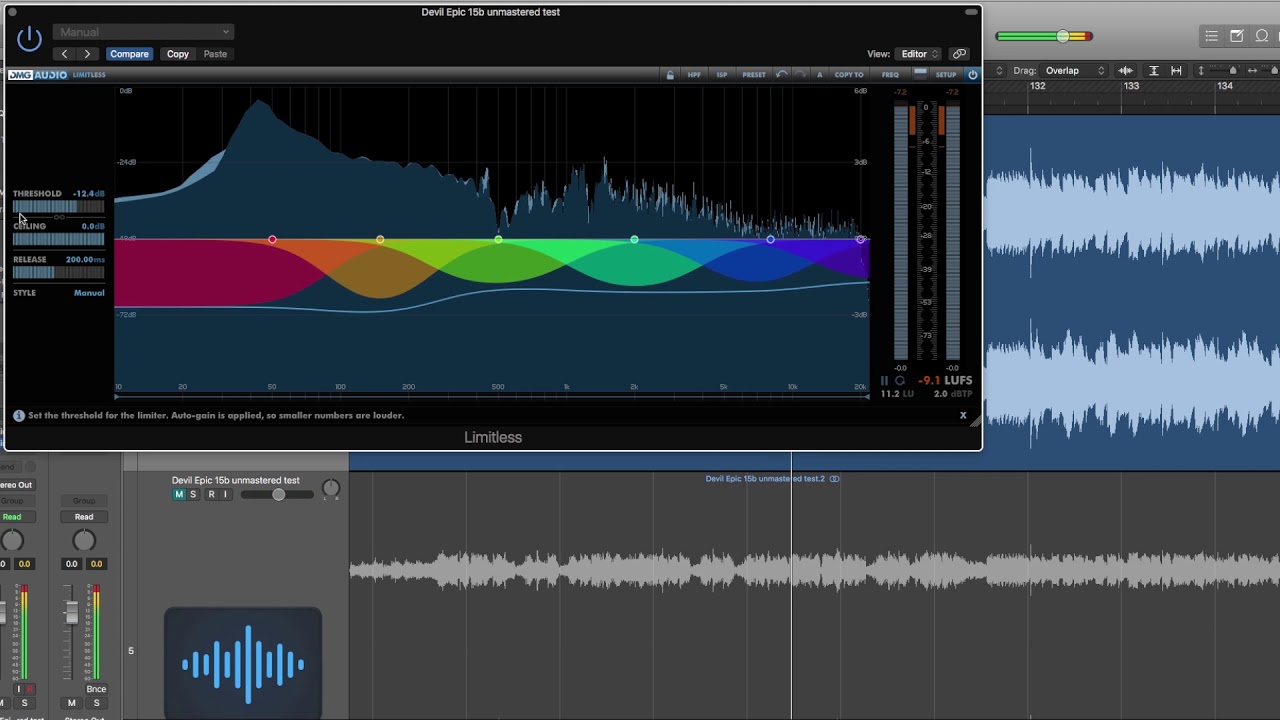Open SETUP in Limitless toolbar
Screen dimensions: 1280x720
click(946, 75)
